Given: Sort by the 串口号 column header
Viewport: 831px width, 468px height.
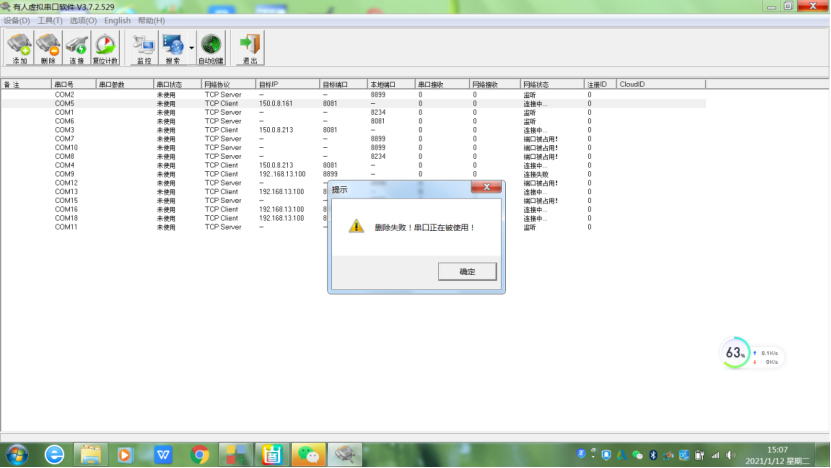Looking at the screenshot, I should 72,85.
